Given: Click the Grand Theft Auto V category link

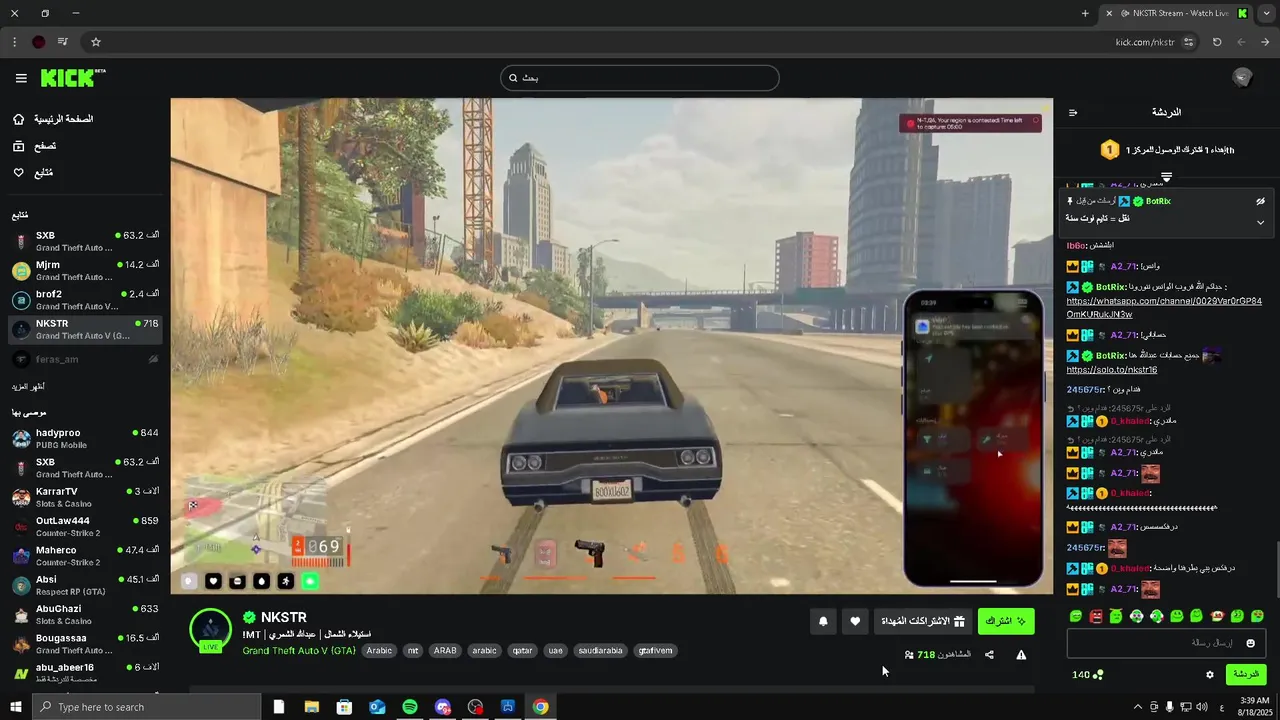Looking at the screenshot, I should click(299, 650).
